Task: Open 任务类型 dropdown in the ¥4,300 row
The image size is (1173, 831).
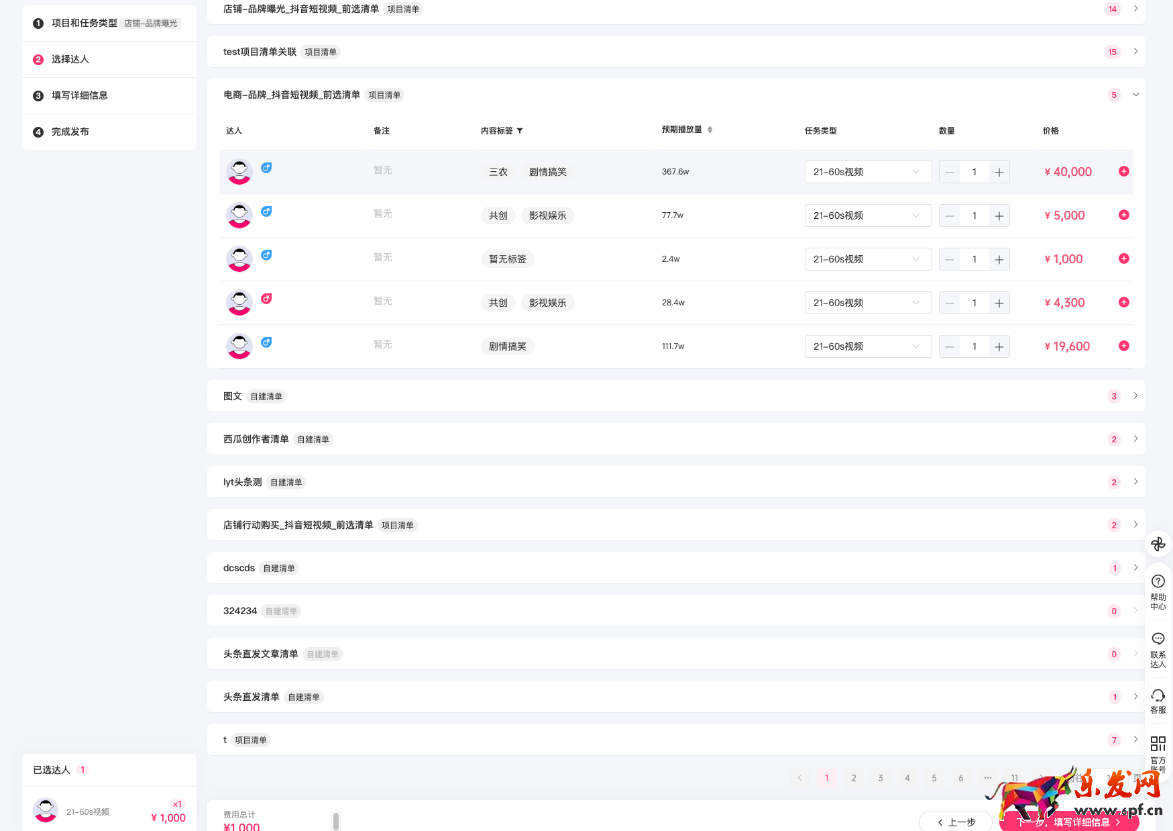Action: click(x=867, y=303)
